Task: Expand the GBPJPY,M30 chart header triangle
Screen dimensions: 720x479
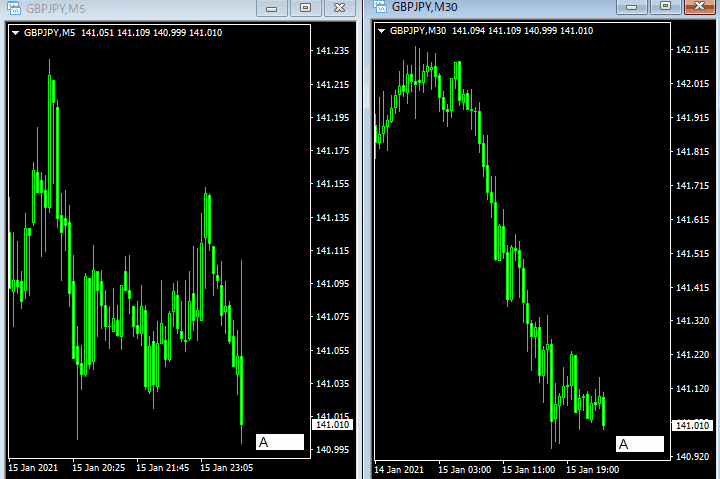Action: [x=381, y=31]
